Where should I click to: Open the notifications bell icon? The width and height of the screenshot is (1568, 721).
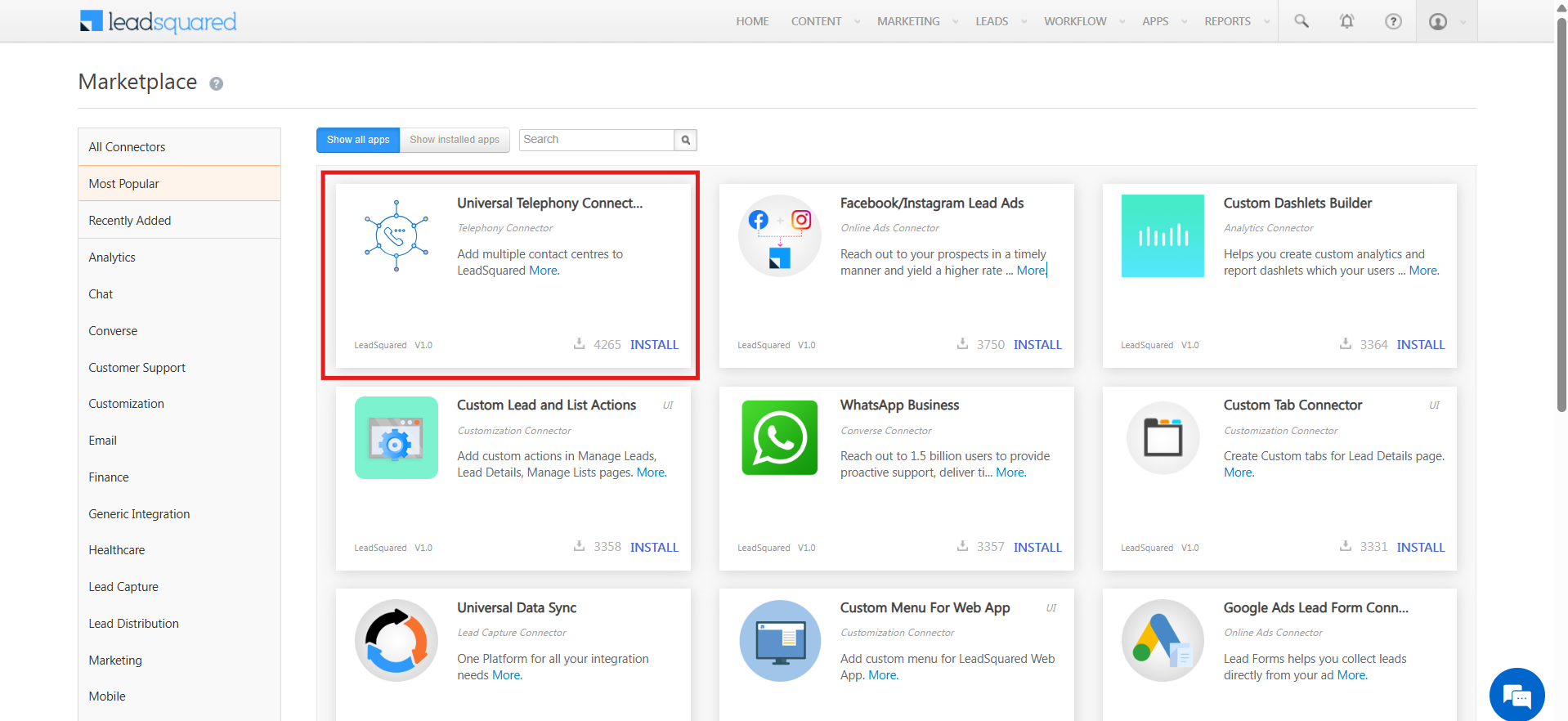pyautogui.click(x=1346, y=21)
